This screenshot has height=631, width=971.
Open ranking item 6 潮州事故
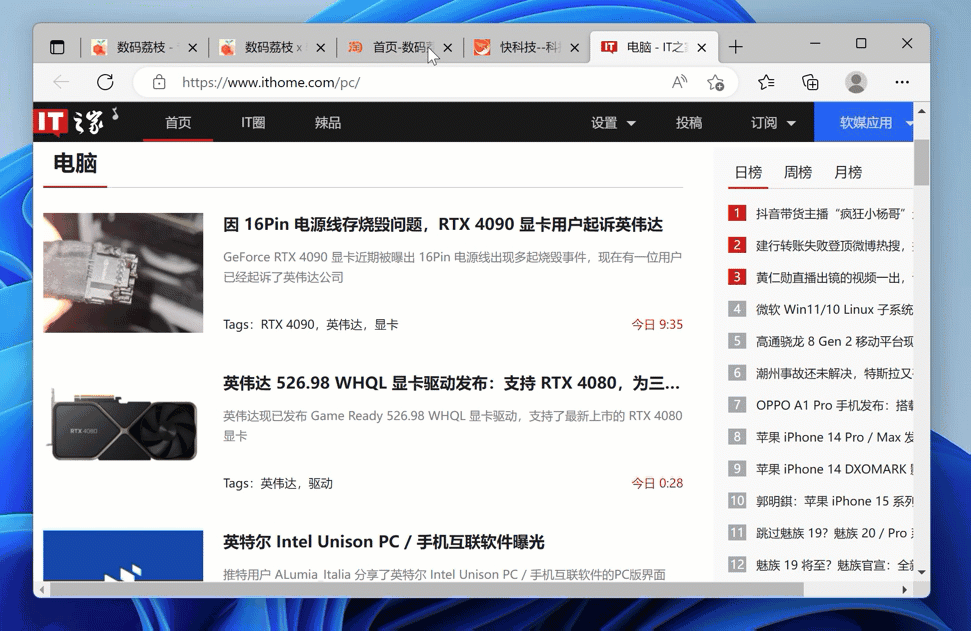point(834,373)
